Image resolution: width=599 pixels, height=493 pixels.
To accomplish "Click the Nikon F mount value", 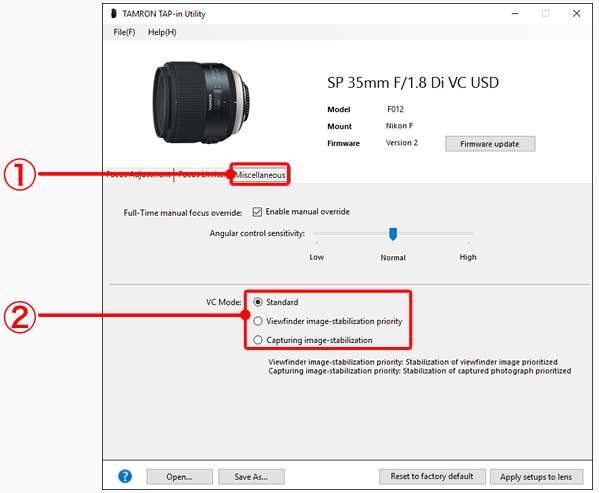I will pos(399,126).
